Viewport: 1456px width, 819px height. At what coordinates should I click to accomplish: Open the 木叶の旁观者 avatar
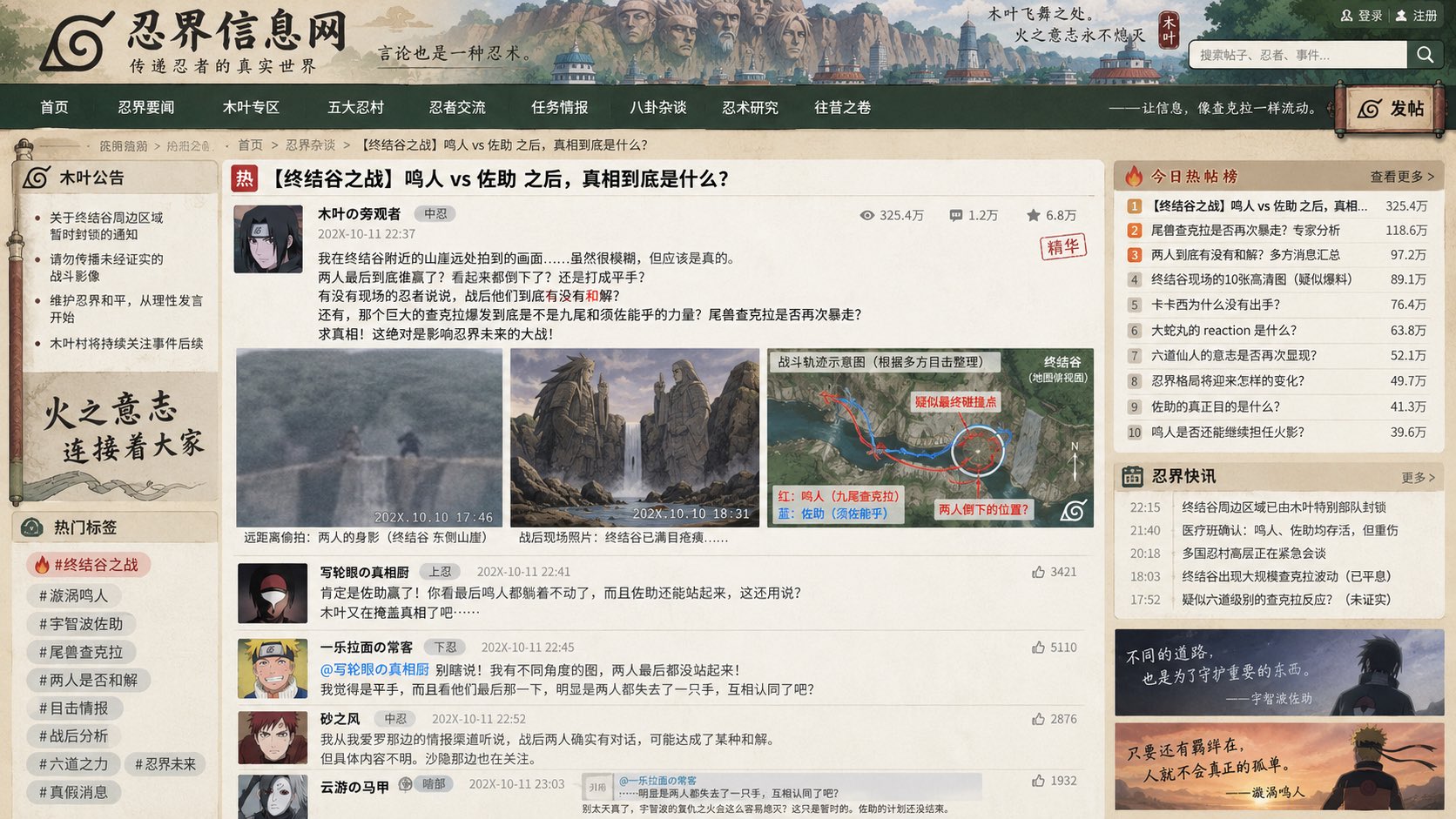(x=268, y=239)
